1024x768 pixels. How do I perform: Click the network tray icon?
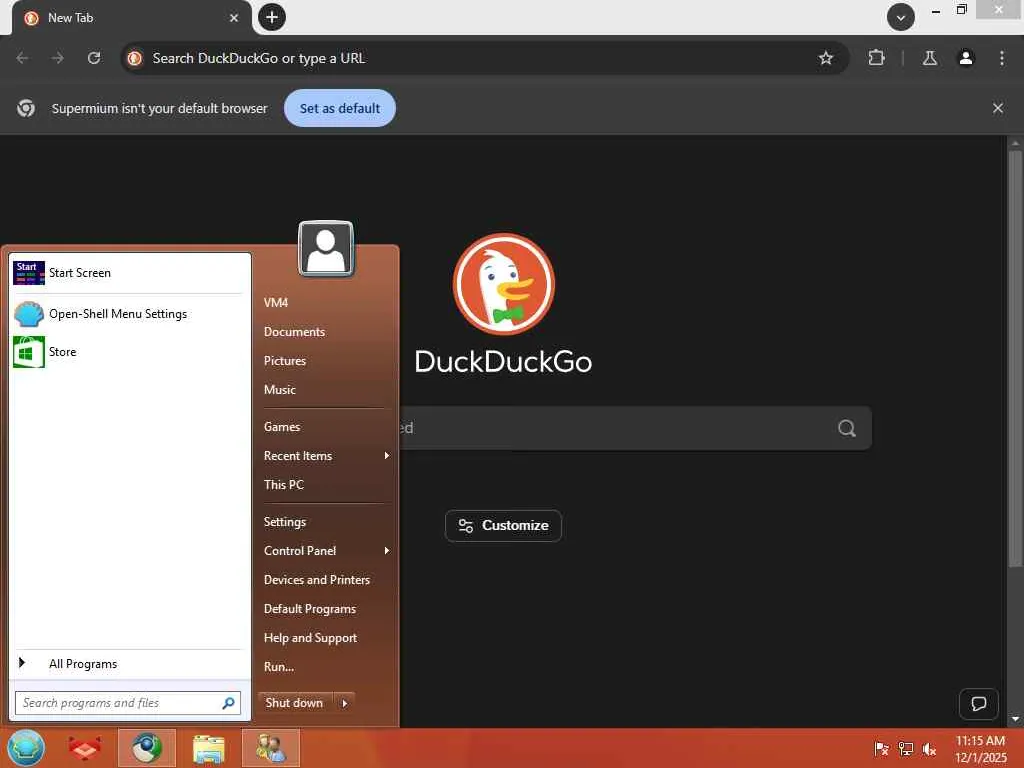tap(905, 749)
